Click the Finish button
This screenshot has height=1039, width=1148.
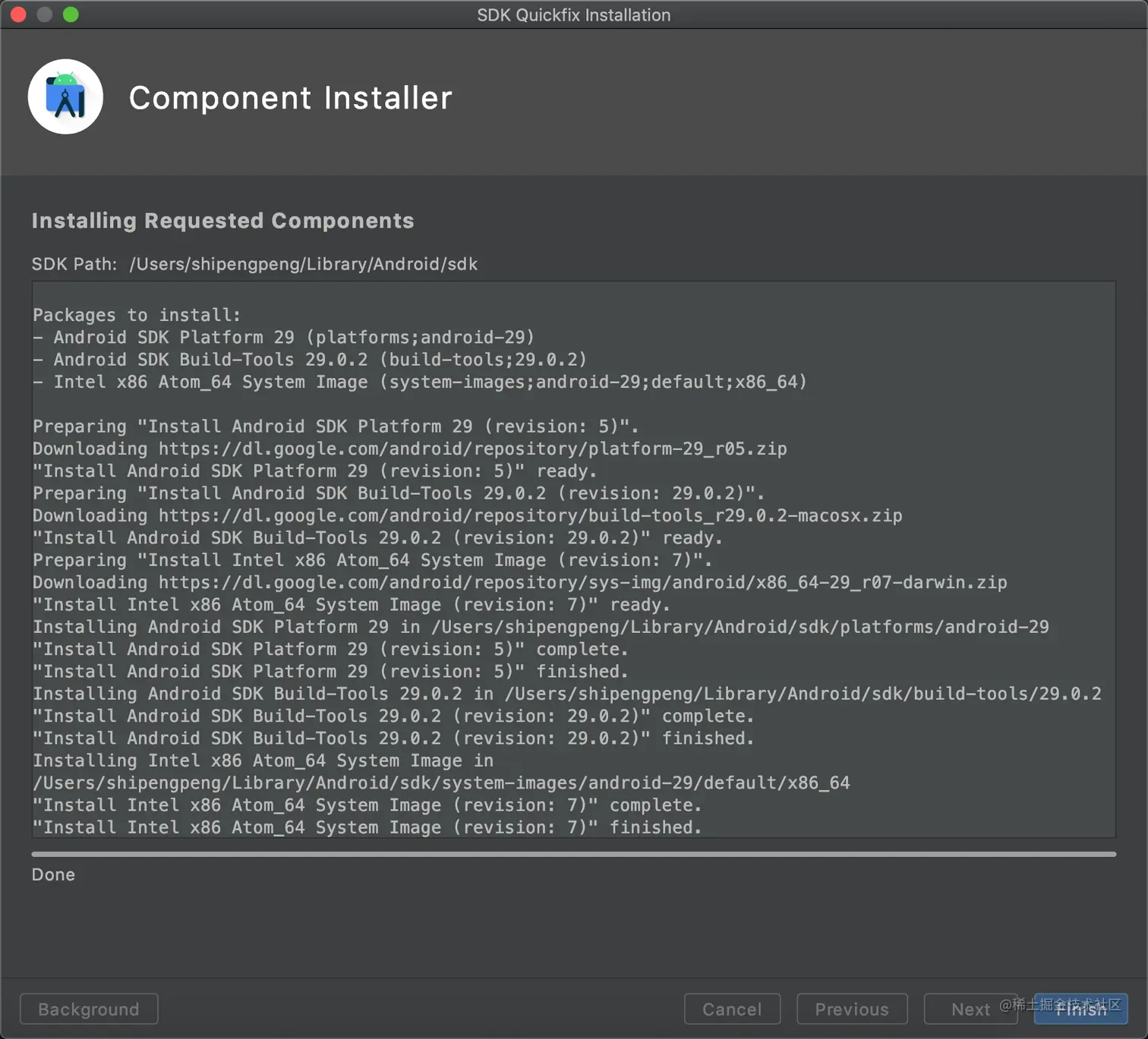click(1080, 1009)
